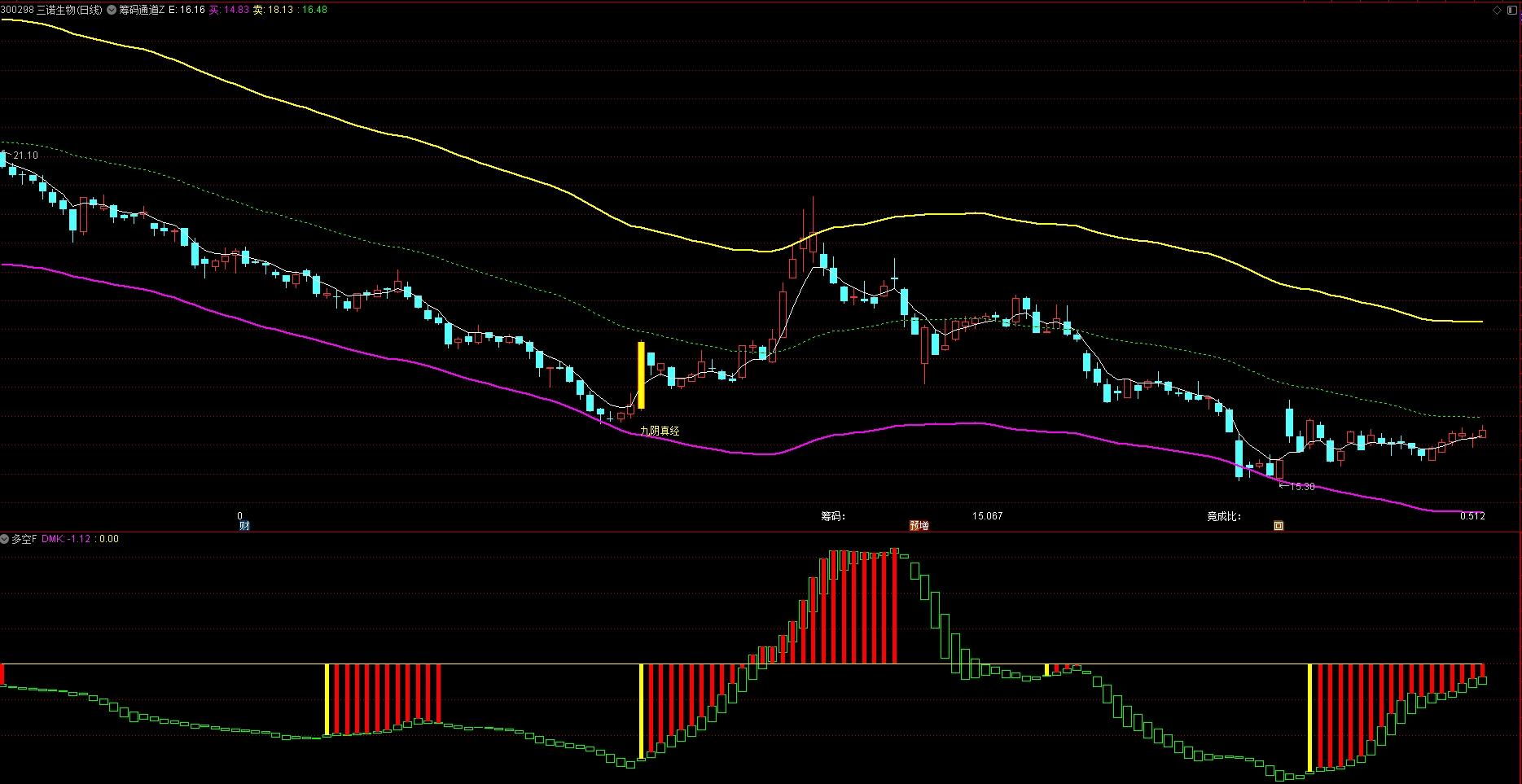Click the diamond icon at top right
The height and width of the screenshot is (784, 1522).
1497,11
